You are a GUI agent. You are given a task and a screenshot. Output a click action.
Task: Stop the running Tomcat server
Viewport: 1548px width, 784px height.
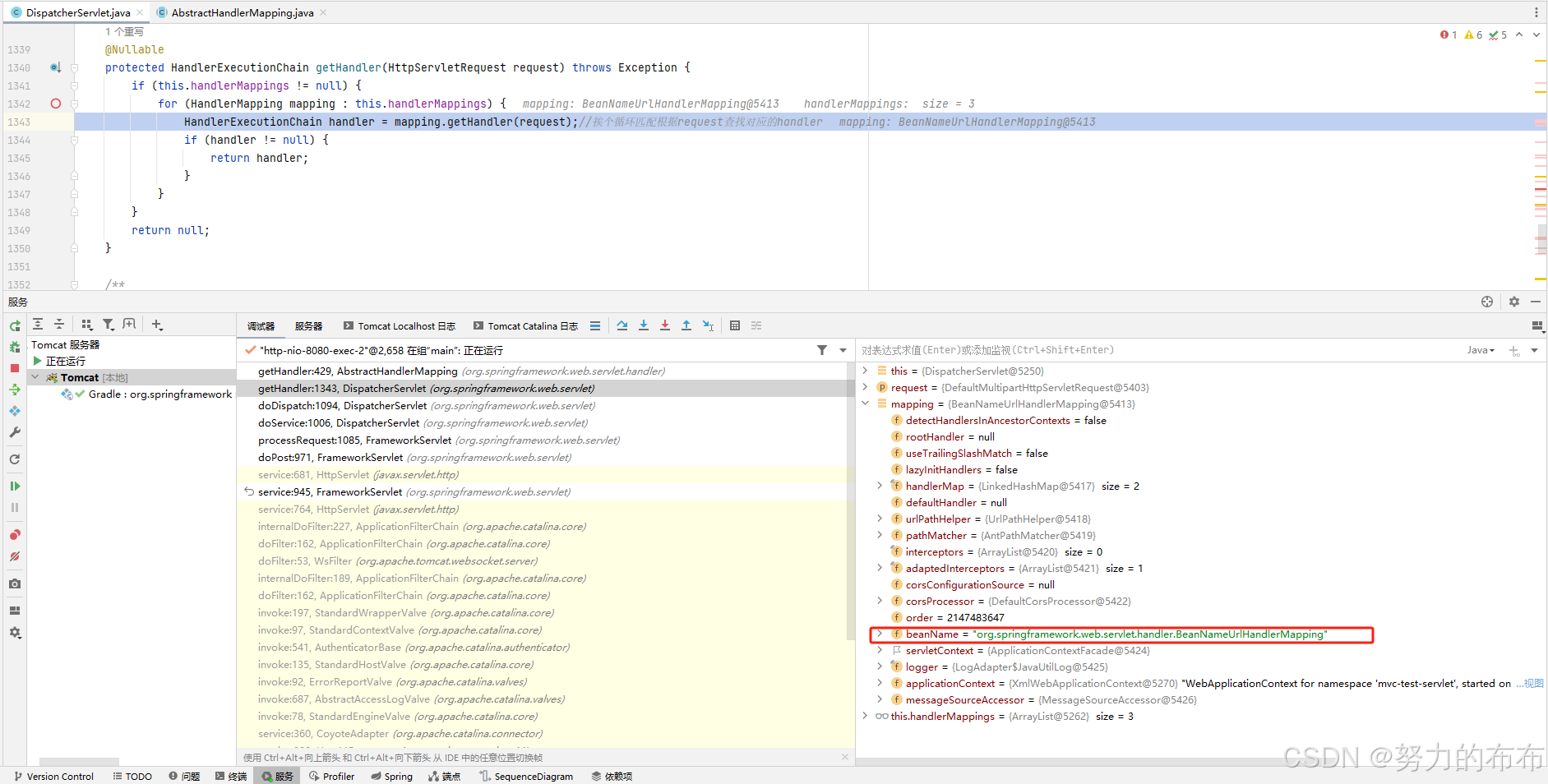(x=15, y=368)
